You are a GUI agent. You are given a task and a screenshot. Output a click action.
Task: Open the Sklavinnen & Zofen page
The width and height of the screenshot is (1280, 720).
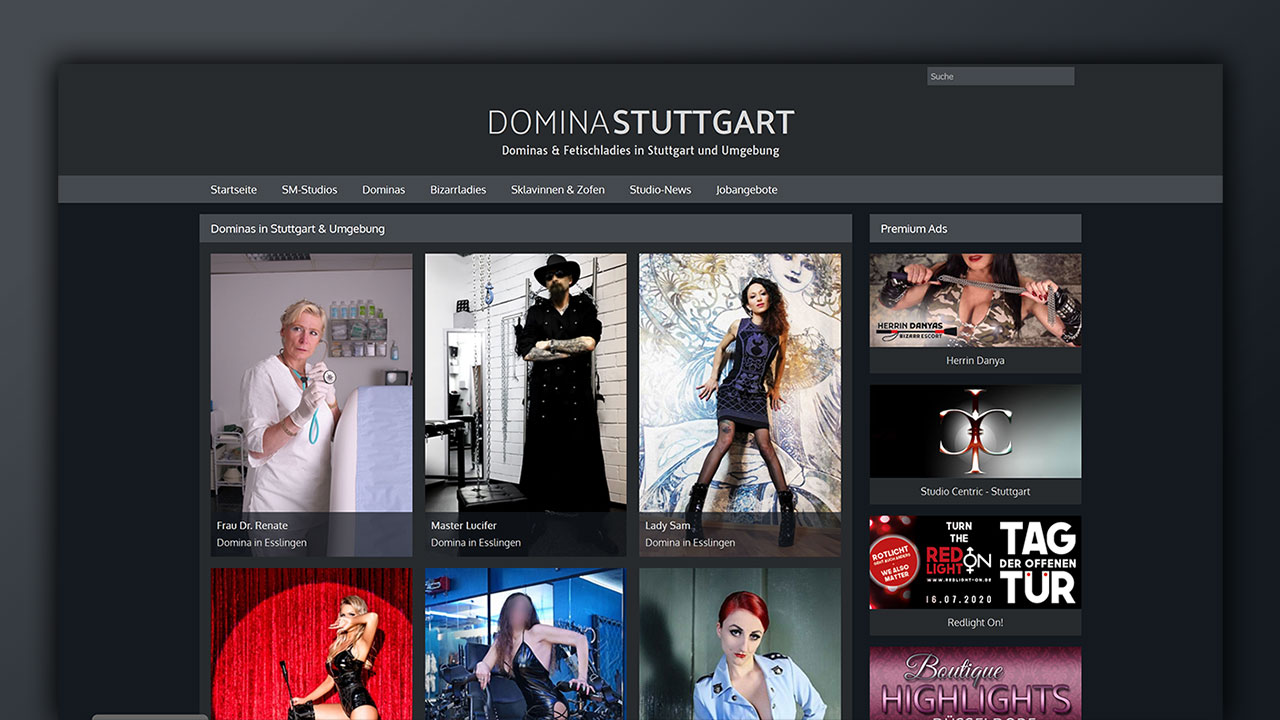click(557, 189)
